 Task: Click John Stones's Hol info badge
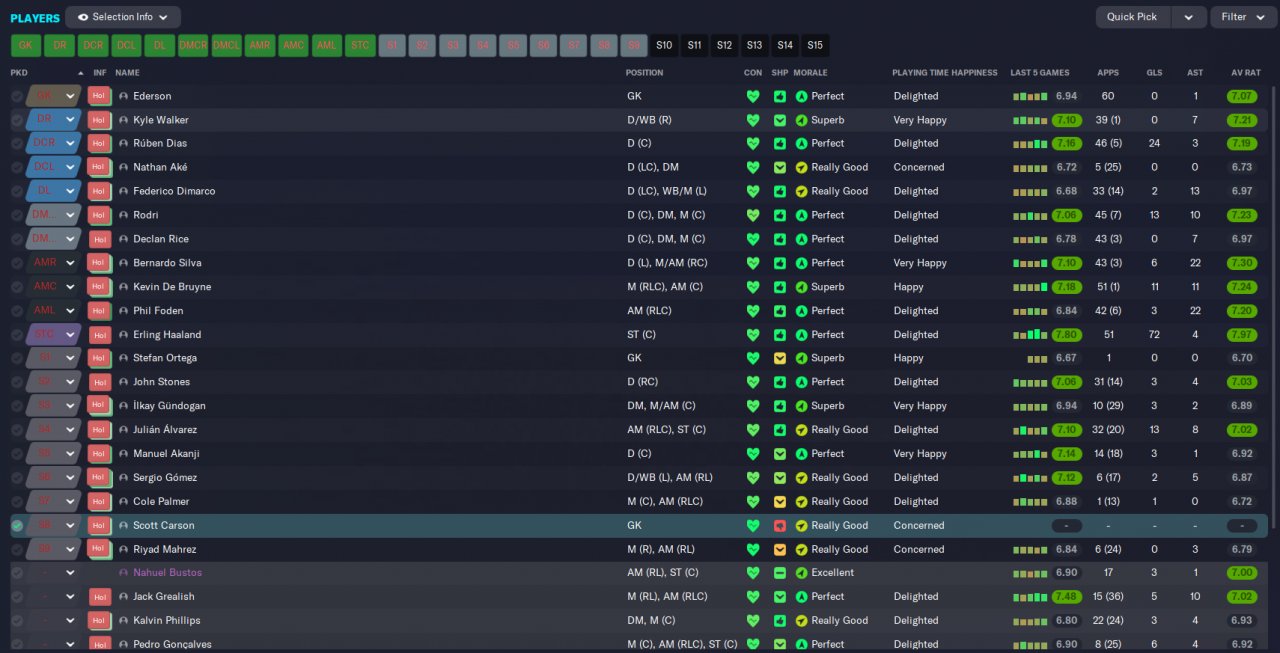coord(98,382)
